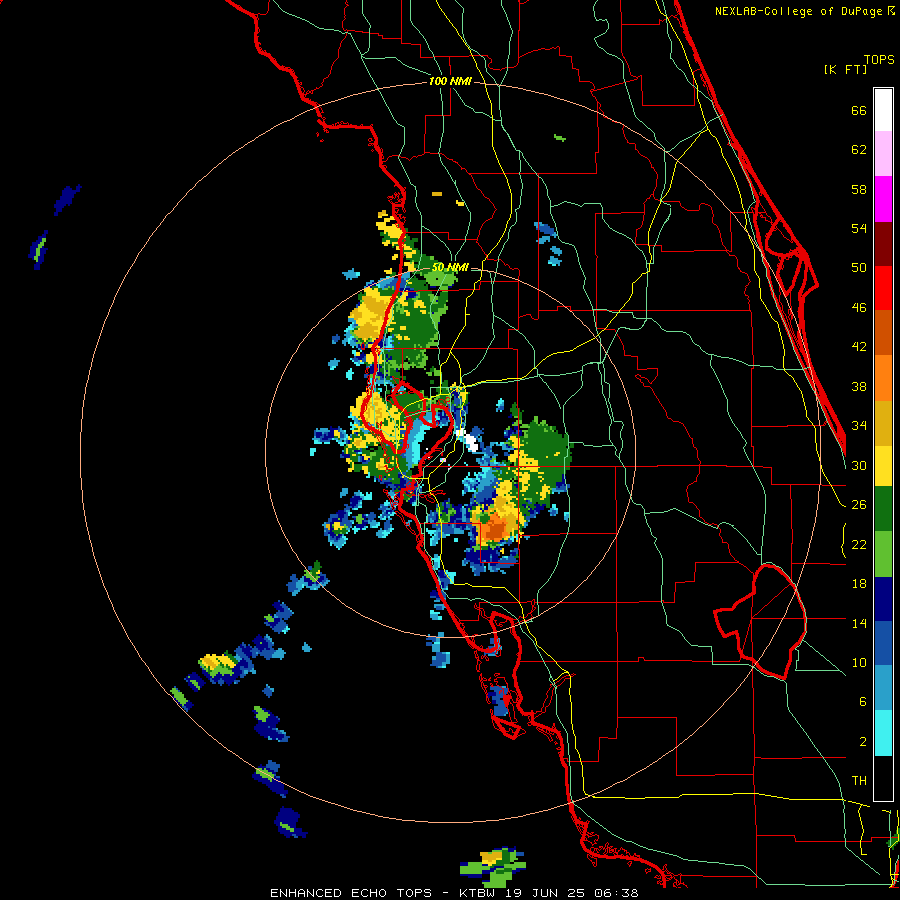Click the 34 legend value
The width and height of the screenshot is (900, 900).
pyautogui.click(x=859, y=426)
